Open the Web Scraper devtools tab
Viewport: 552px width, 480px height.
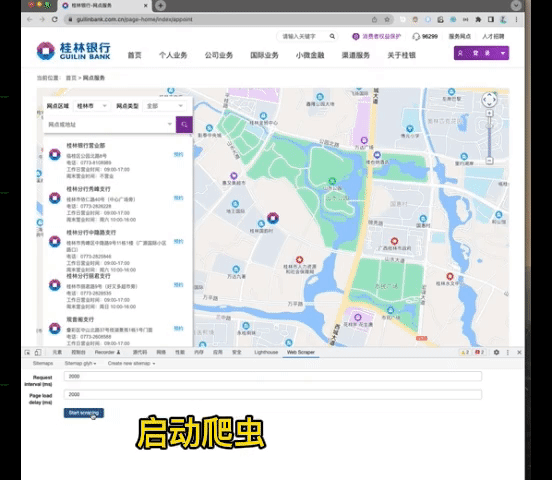[x=301, y=352]
